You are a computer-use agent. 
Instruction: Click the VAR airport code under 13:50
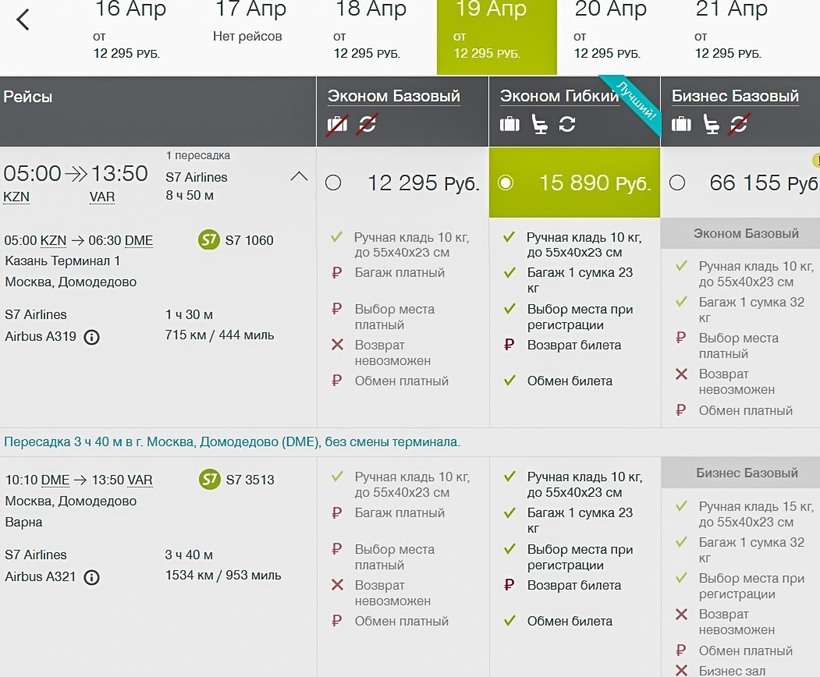[x=102, y=197]
